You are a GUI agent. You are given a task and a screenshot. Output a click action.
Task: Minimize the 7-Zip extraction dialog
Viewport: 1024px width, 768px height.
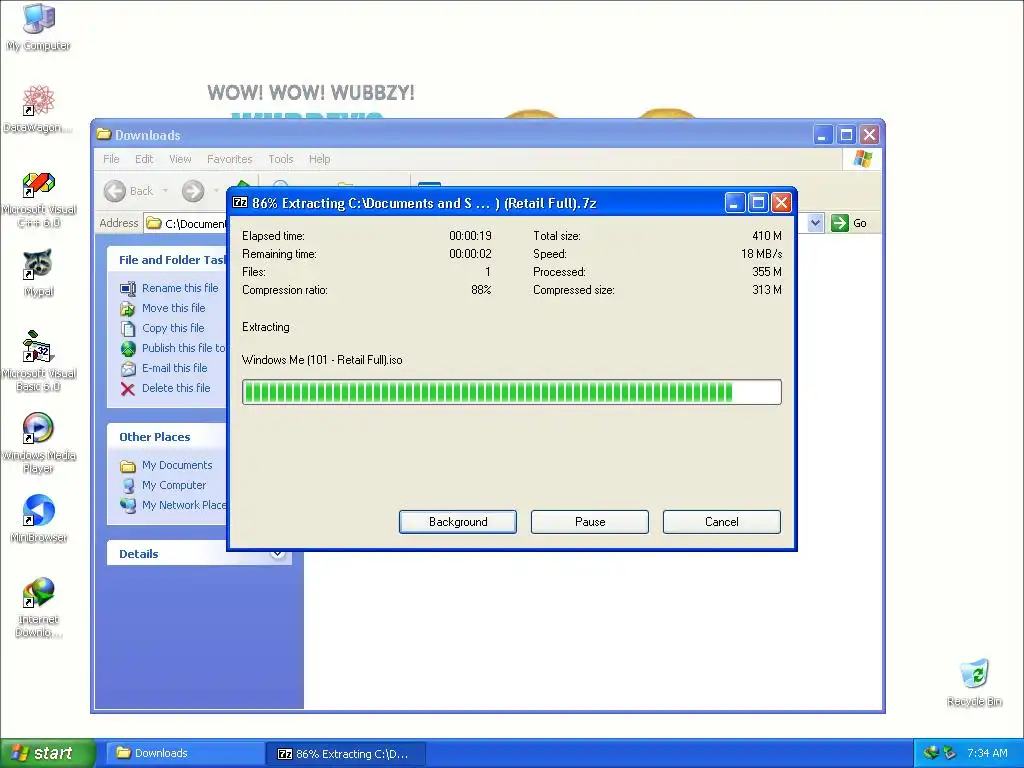point(734,203)
